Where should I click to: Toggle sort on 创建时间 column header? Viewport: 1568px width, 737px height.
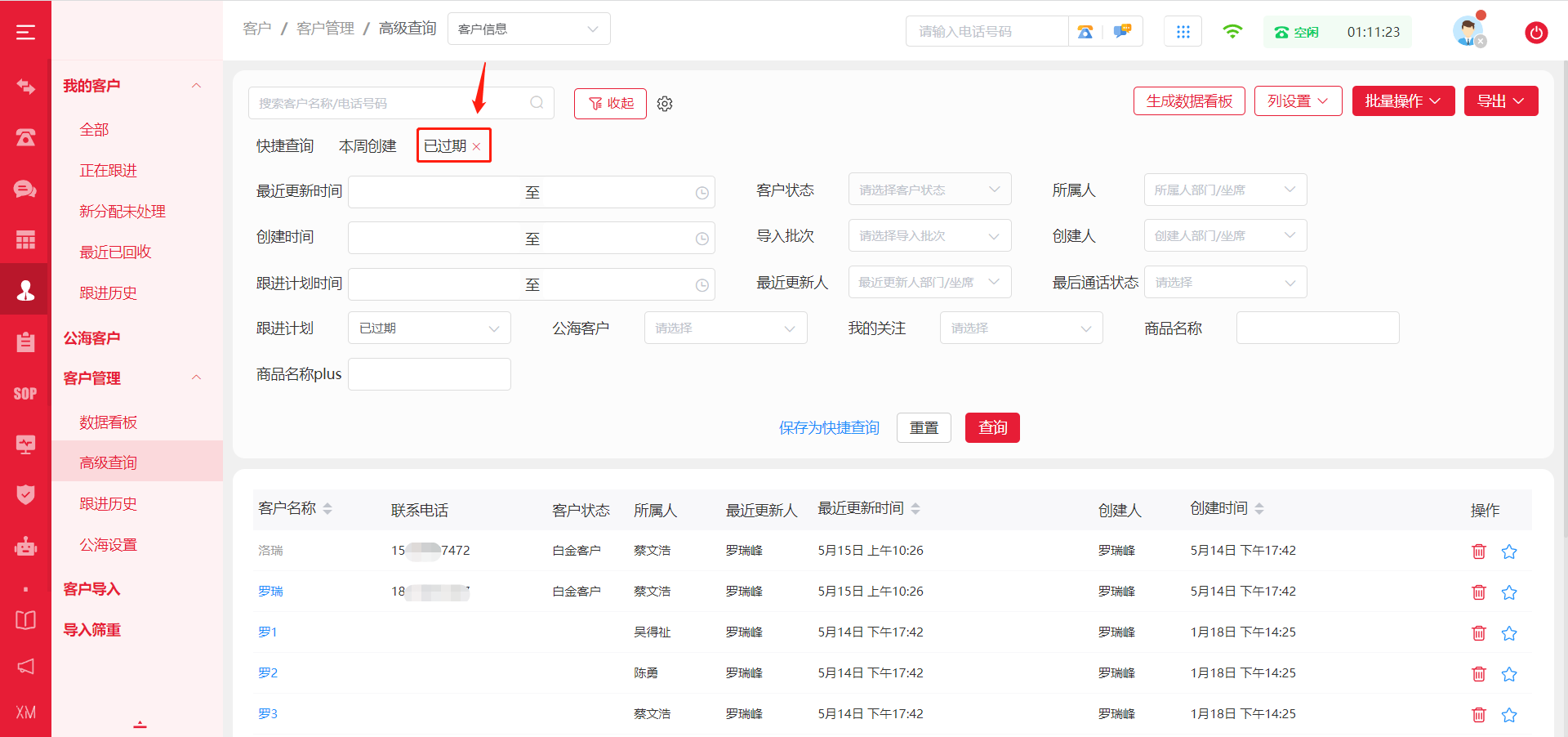(1258, 509)
